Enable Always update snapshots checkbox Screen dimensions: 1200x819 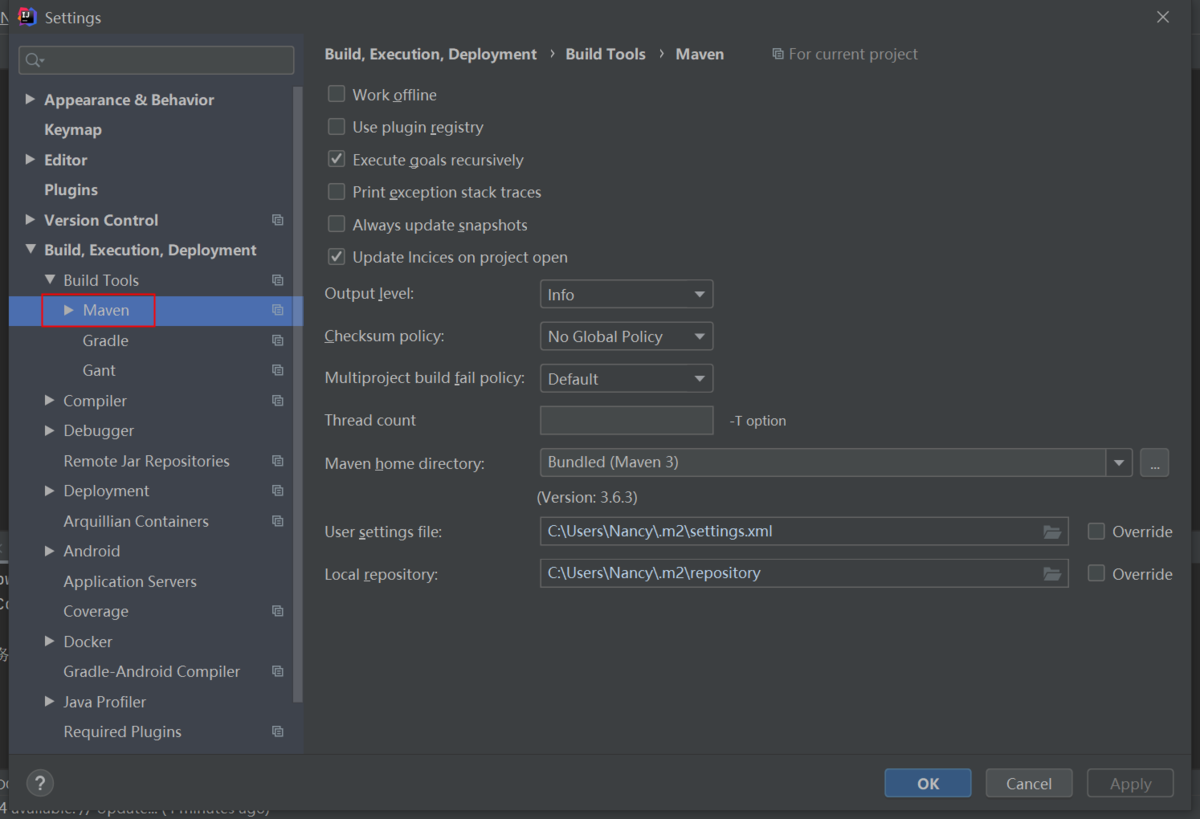[x=337, y=225]
